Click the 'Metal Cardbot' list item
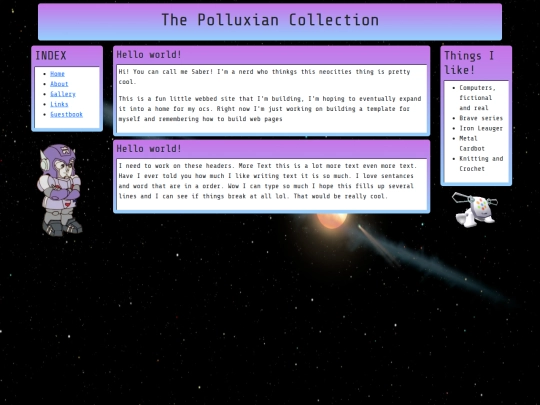Screen dimensions: 540x405 point(472,144)
